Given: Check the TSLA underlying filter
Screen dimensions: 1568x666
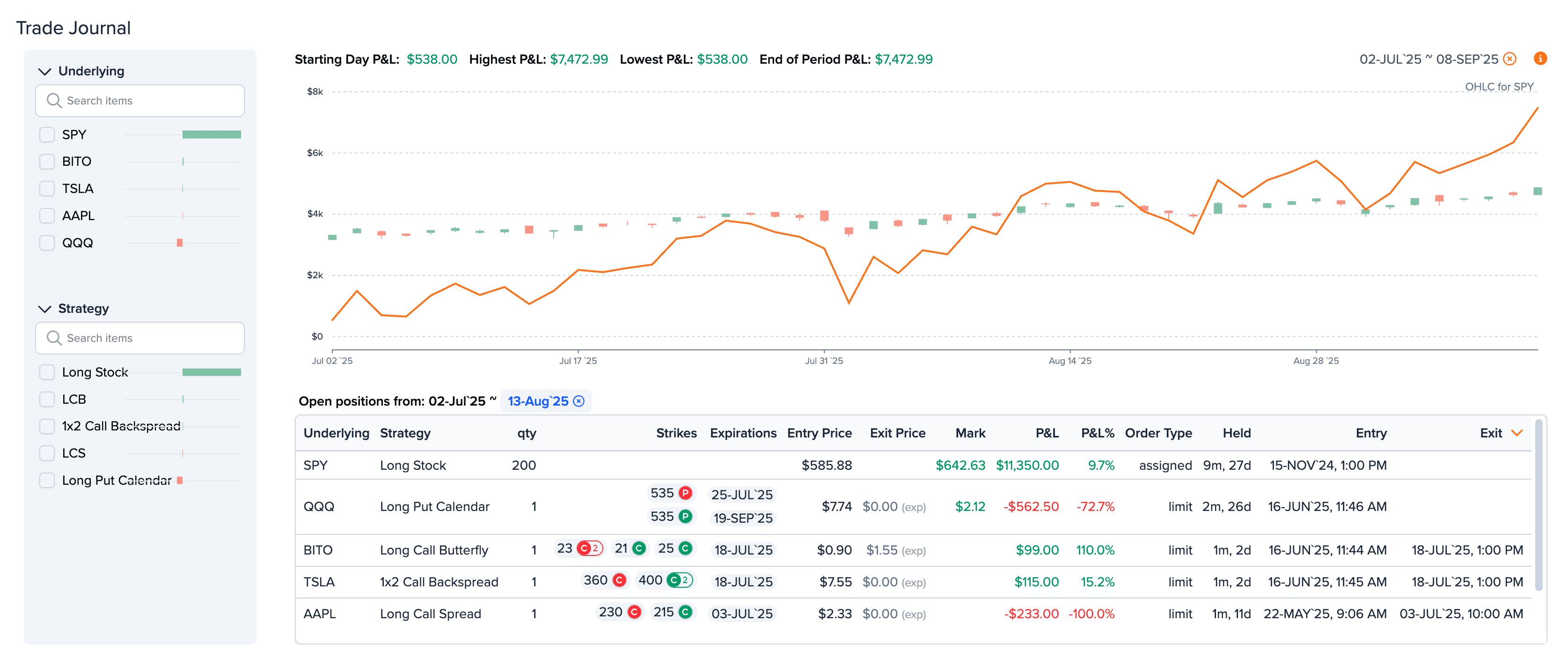Looking at the screenshot, I should tap(47, 189).
